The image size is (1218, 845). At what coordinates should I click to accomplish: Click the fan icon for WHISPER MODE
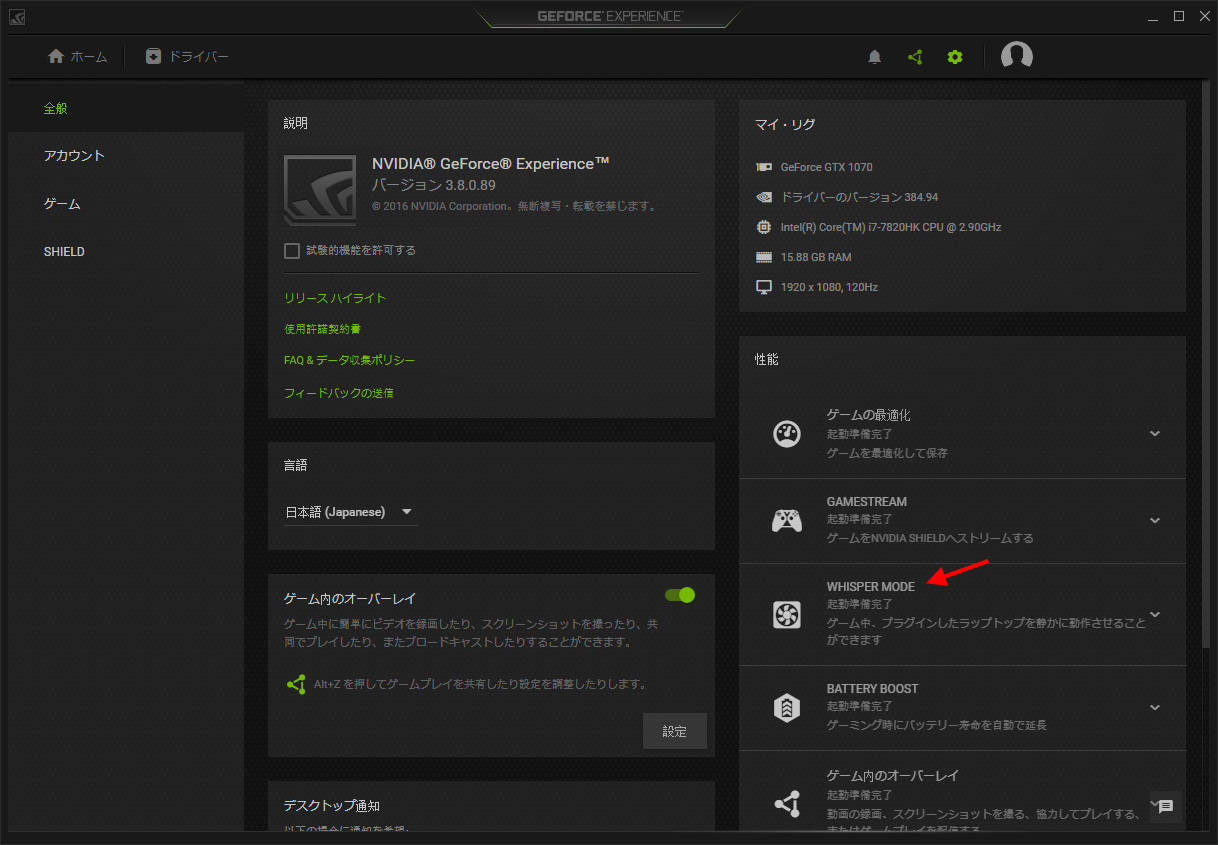point(787,614)
